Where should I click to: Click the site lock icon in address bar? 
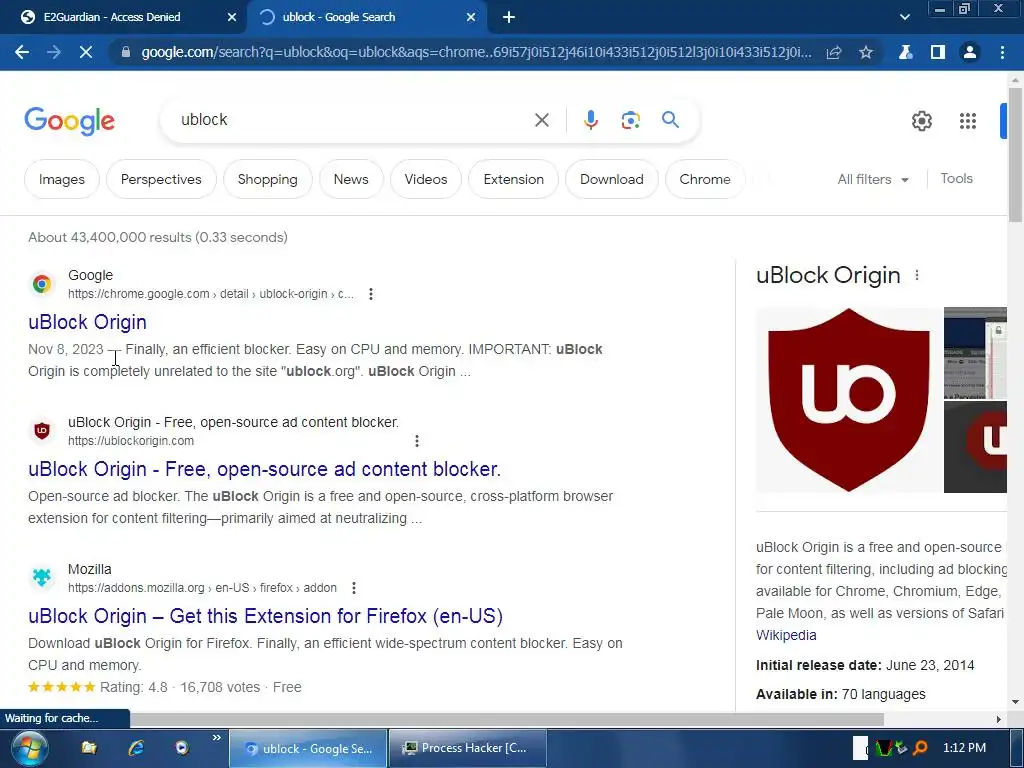coord(125,52)
